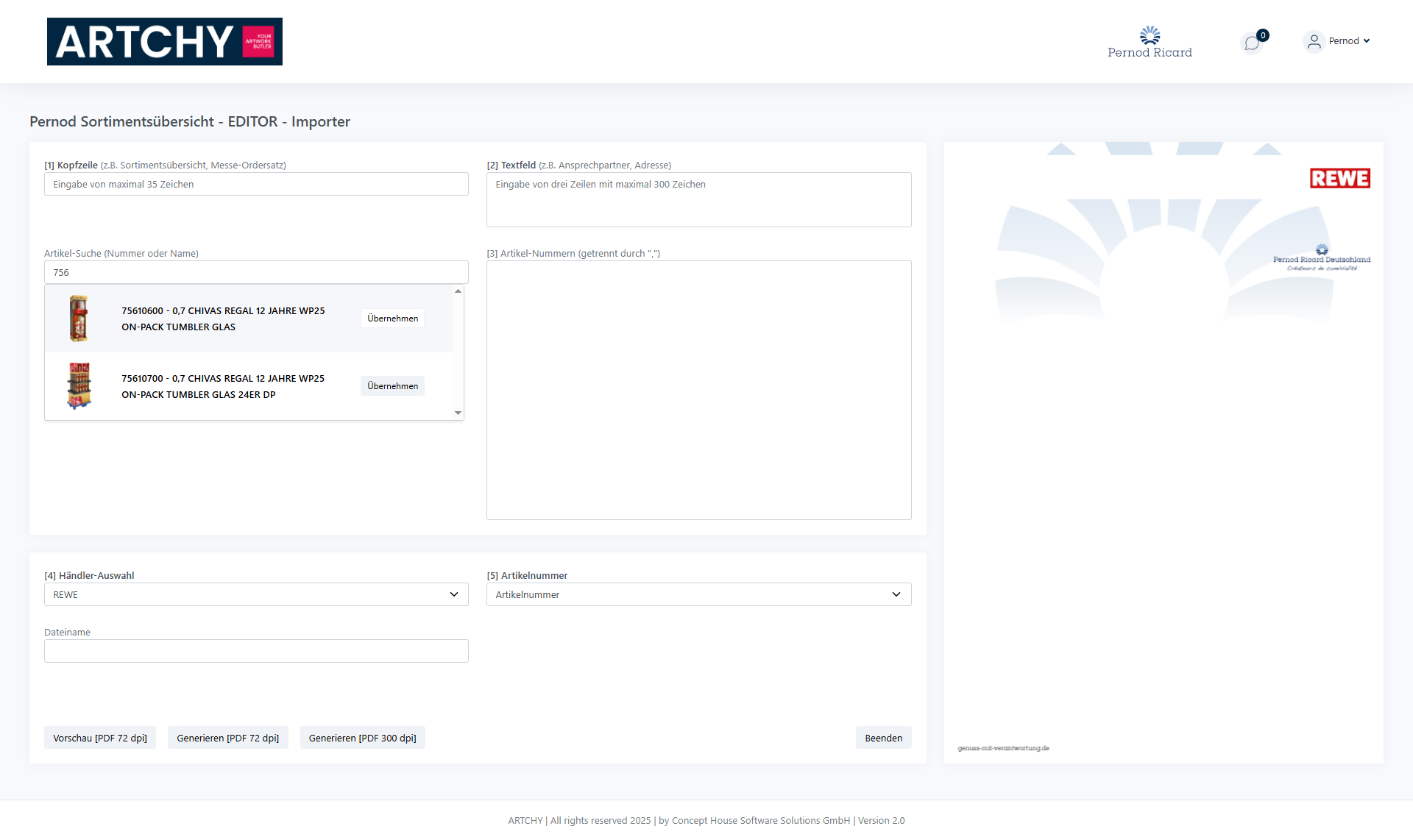Click the Pernod Ricard brand logo
The width and height of the screenshot is (1413, 840).
click(x=1150, y=42)
